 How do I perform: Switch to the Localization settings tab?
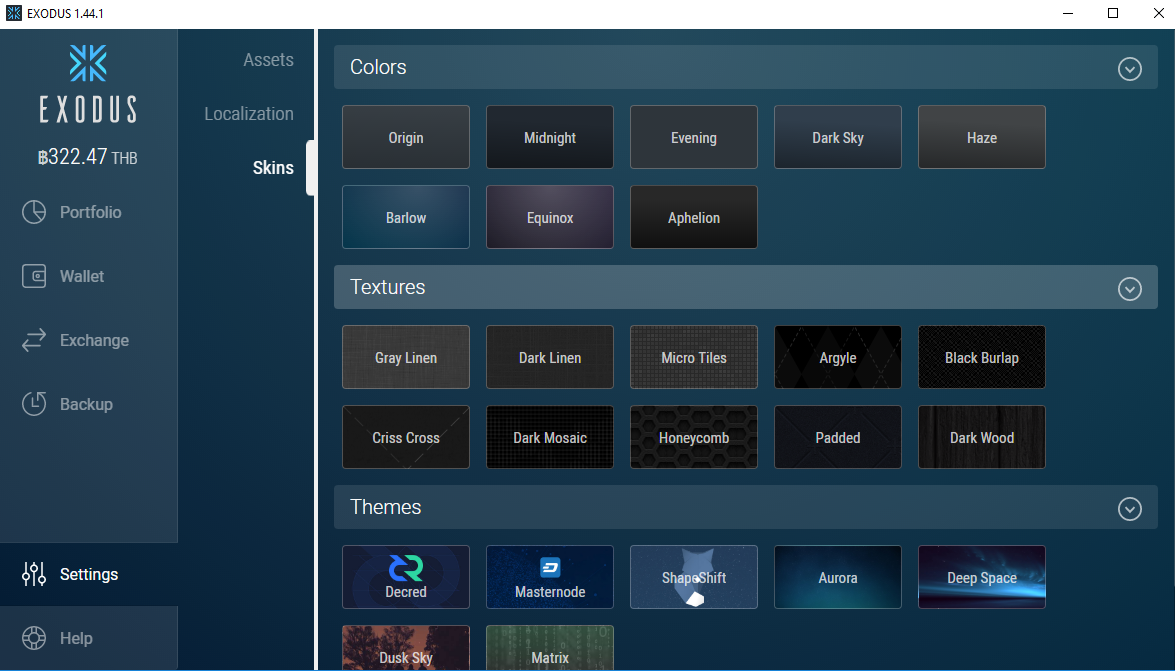[249, 114]
